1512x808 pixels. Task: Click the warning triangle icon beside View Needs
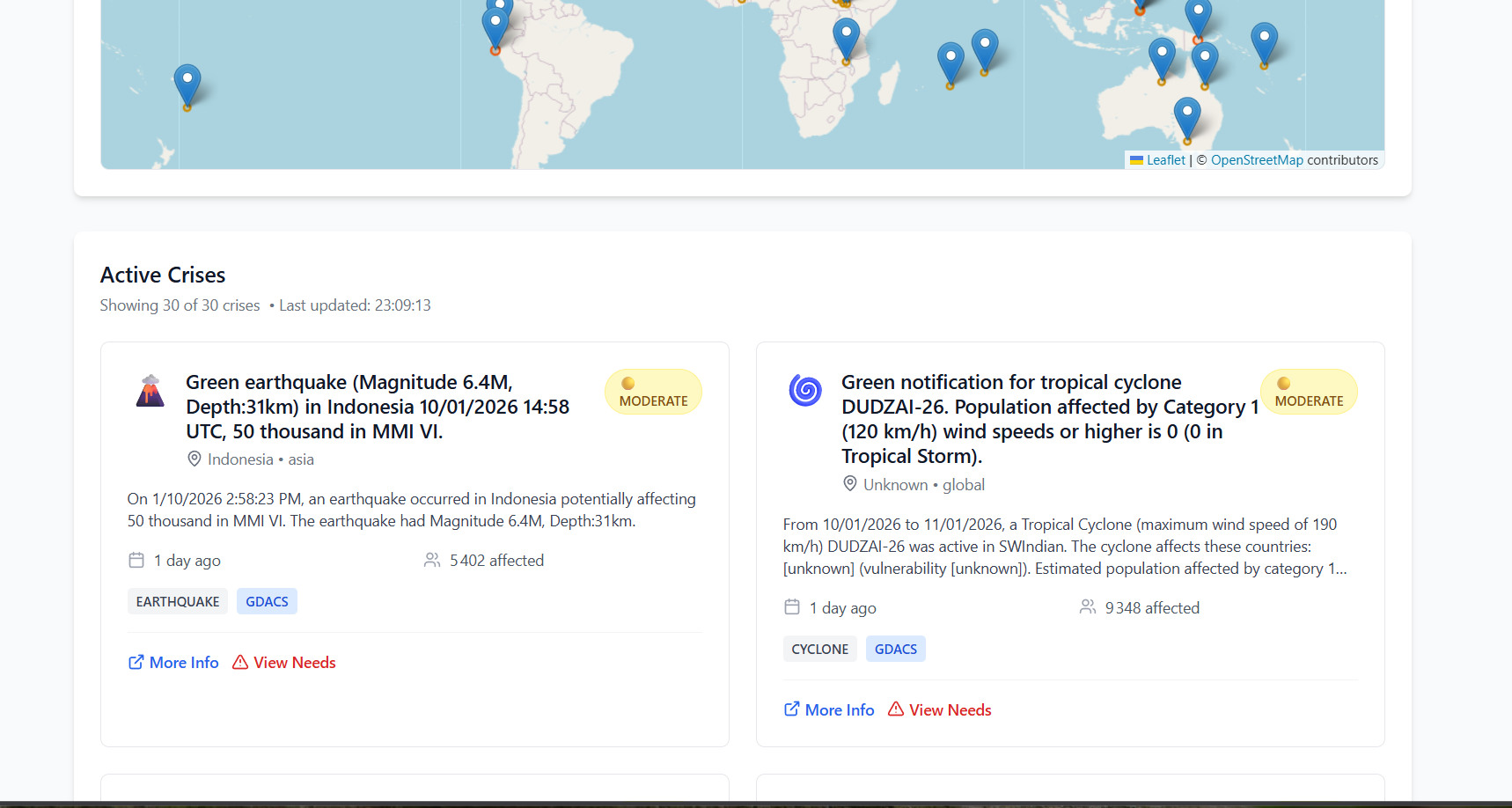coord(239,662)
